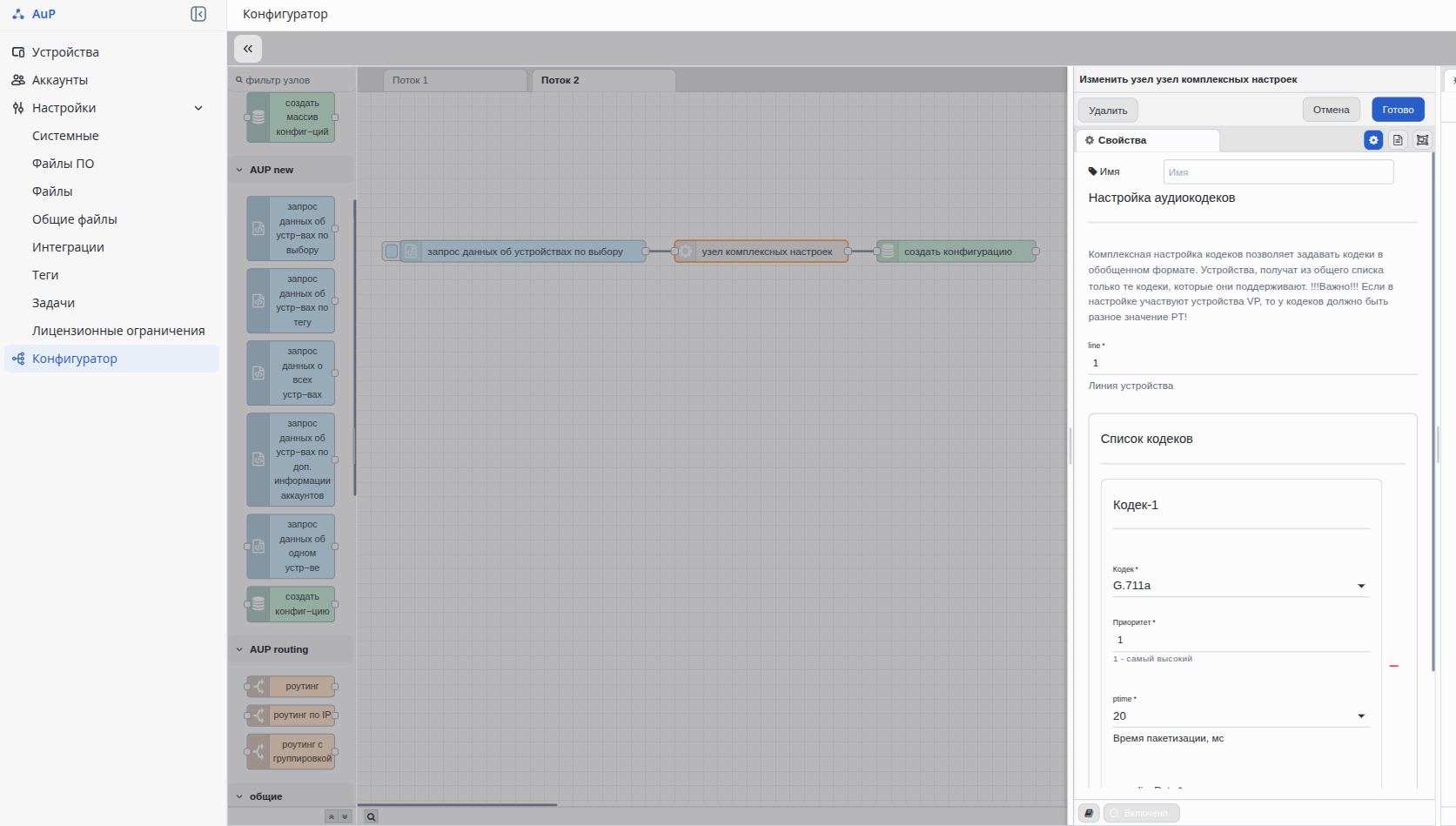This screenshot has height=826, width=1456.
Task: Switch to Поток 2 tab
Action: 603,80
